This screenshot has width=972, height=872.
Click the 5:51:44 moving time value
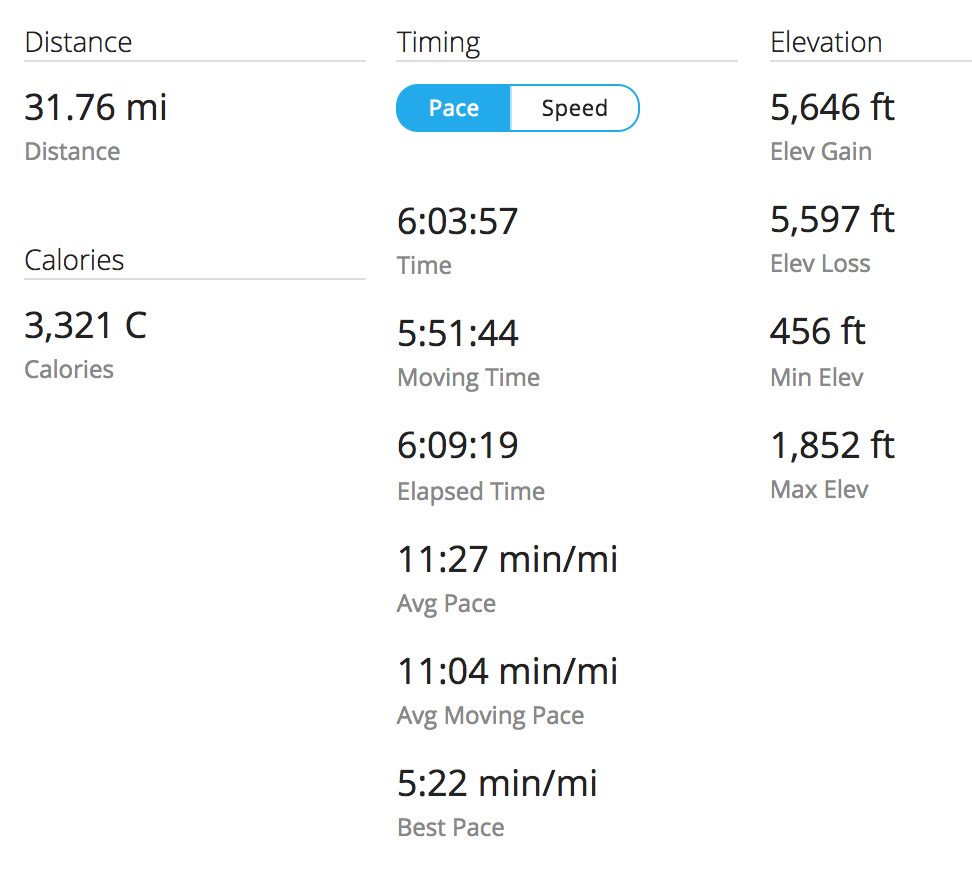pos(458,333)
